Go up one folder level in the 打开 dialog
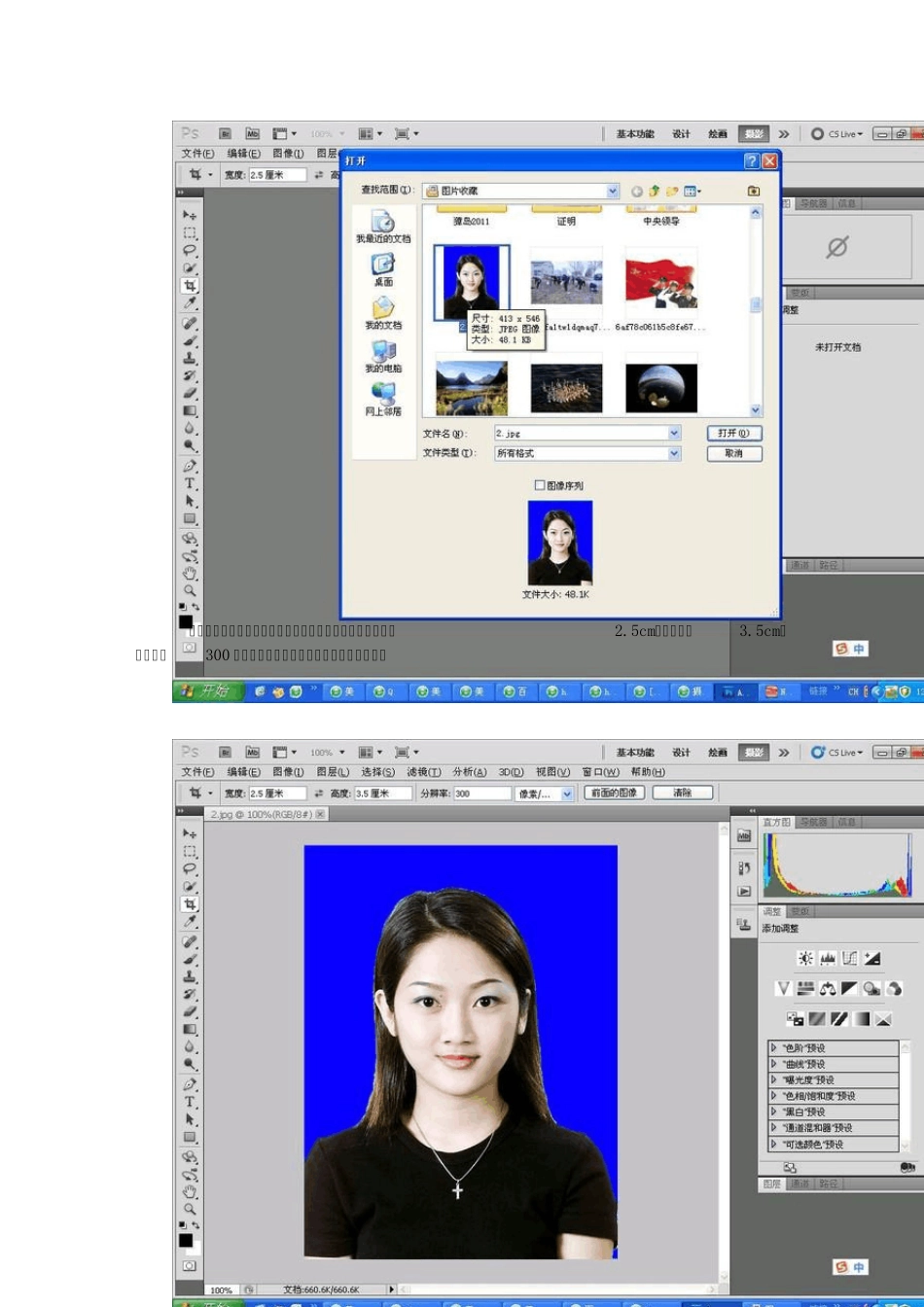 click(655, 192)
